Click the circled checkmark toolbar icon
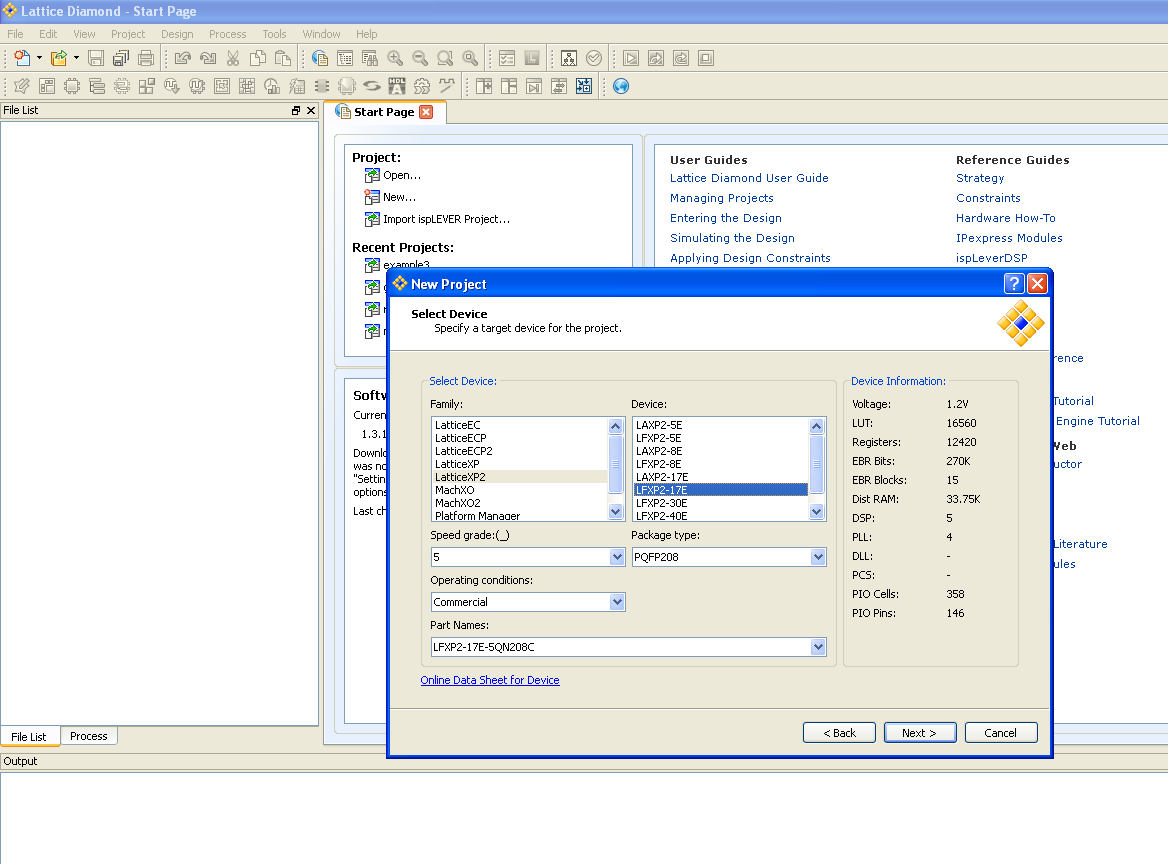This screenshot has width=1168, height=864. click(594, 58)
